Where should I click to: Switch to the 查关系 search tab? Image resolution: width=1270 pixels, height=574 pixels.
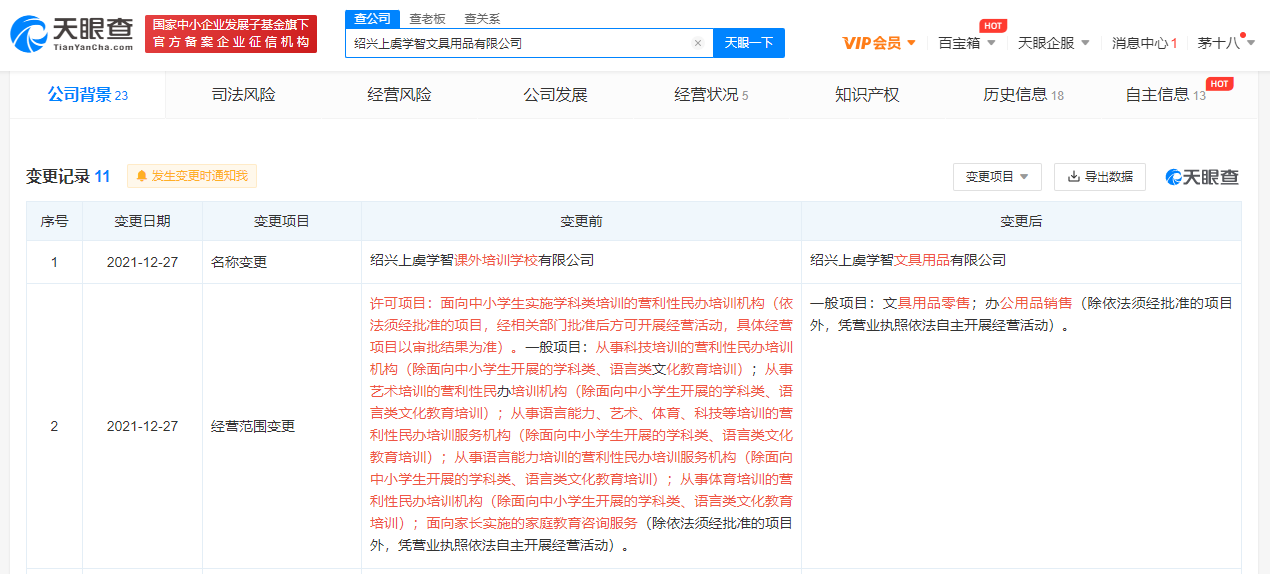tap(482, 18)
